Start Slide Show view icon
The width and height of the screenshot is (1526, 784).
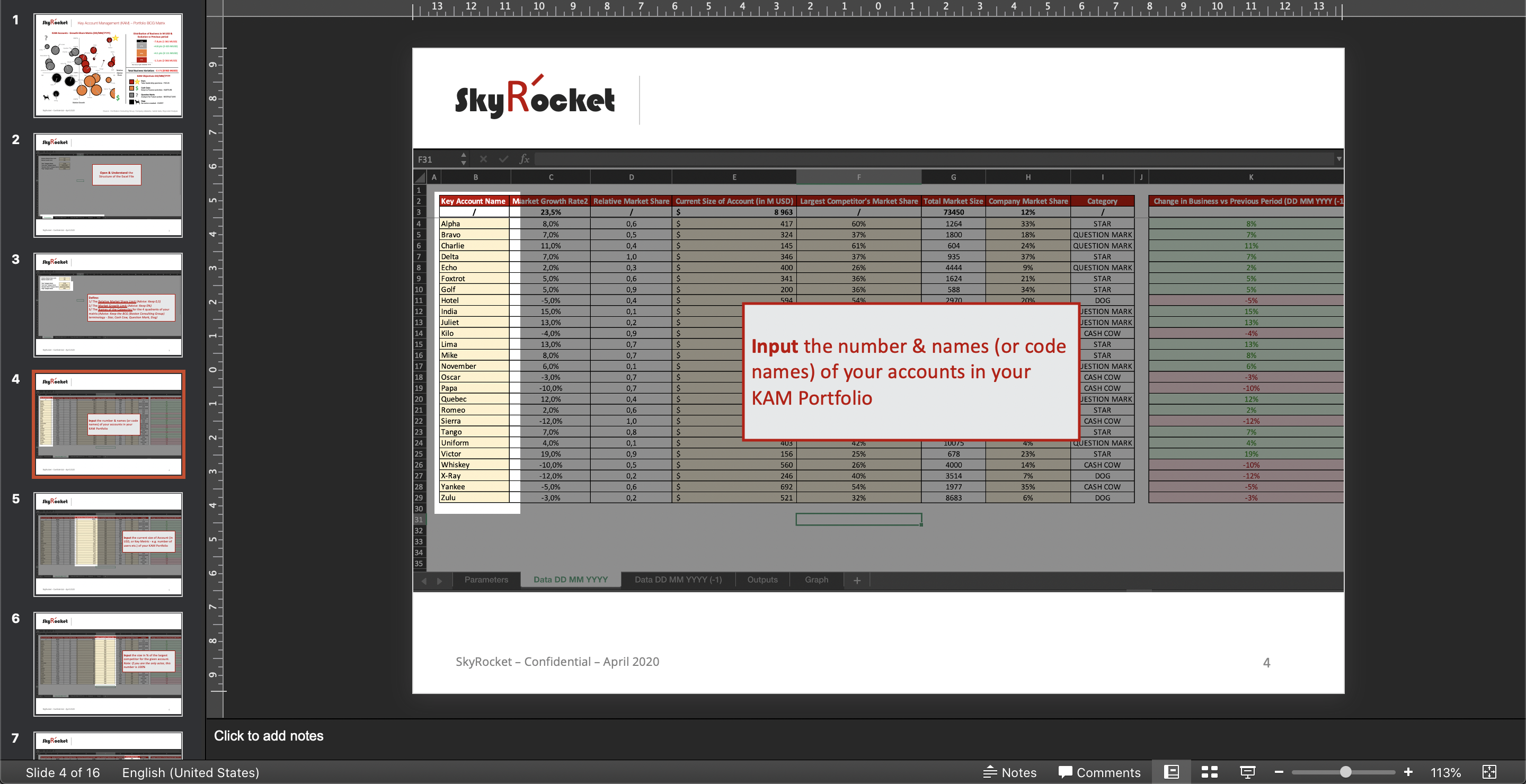[x=1248, y=772]
